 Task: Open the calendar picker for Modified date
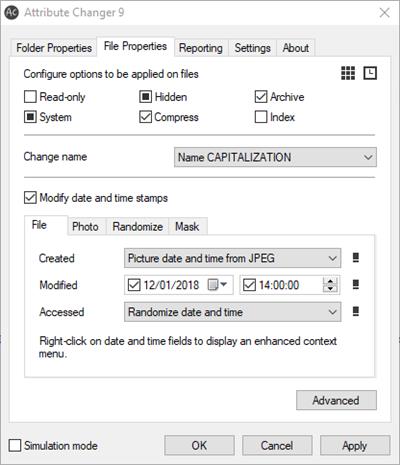(x=217, y=285)
